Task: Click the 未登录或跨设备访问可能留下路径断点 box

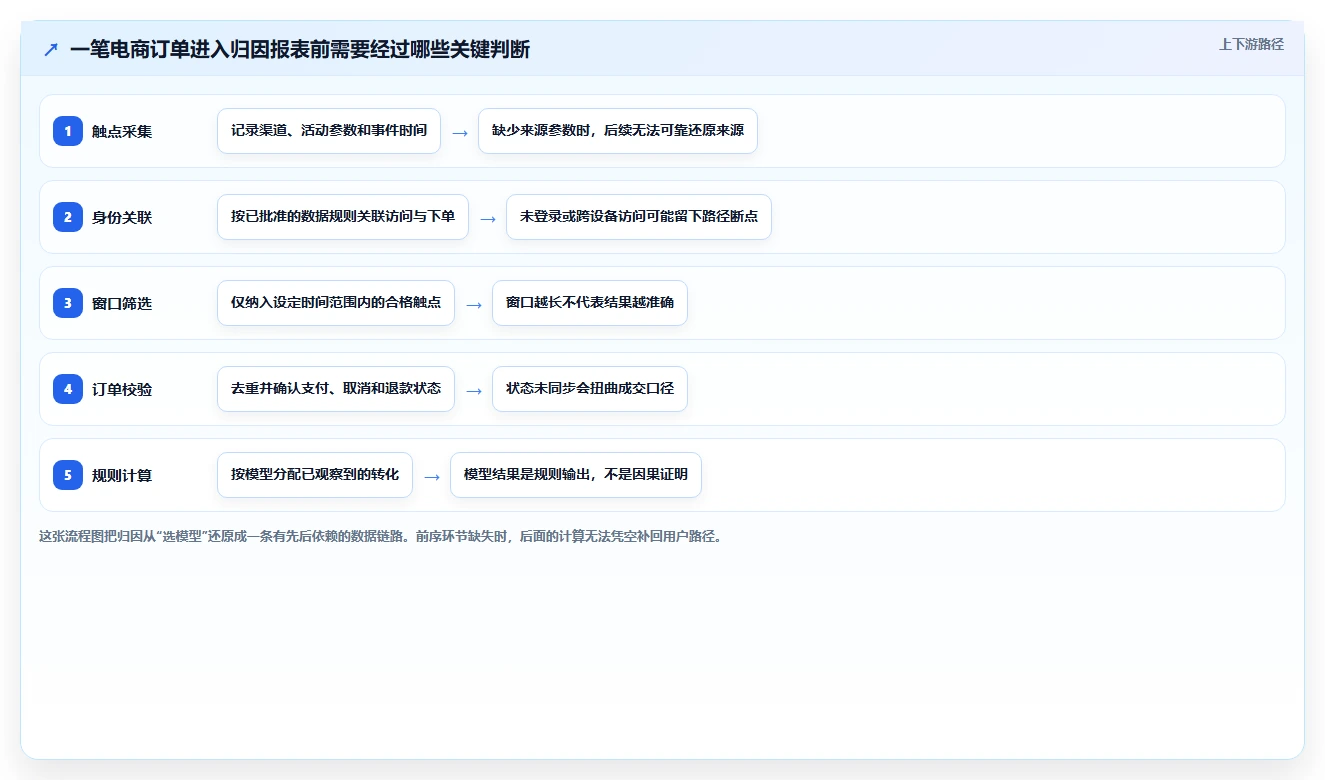Action: click(x=639, y=217)
